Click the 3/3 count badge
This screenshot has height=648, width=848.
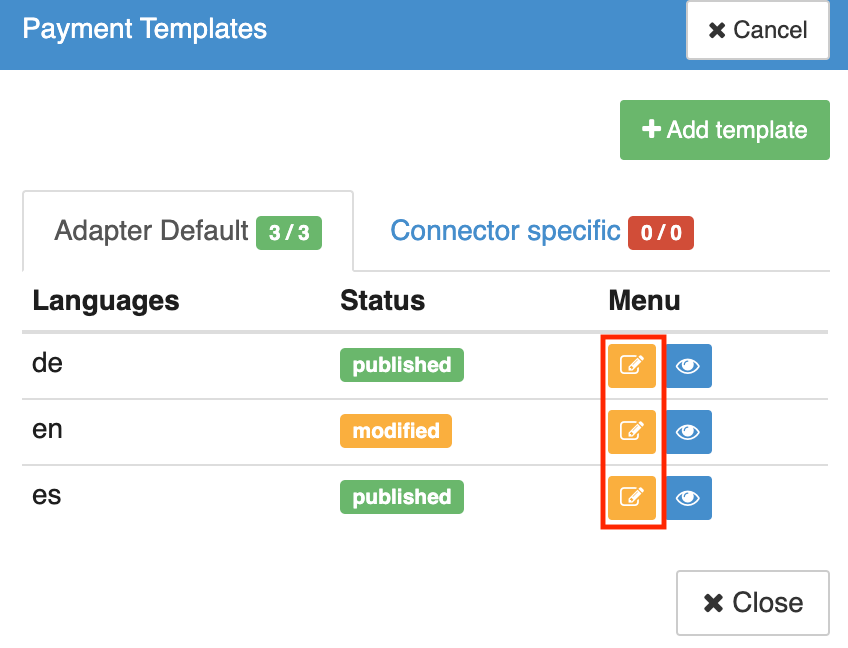point(289,233)
